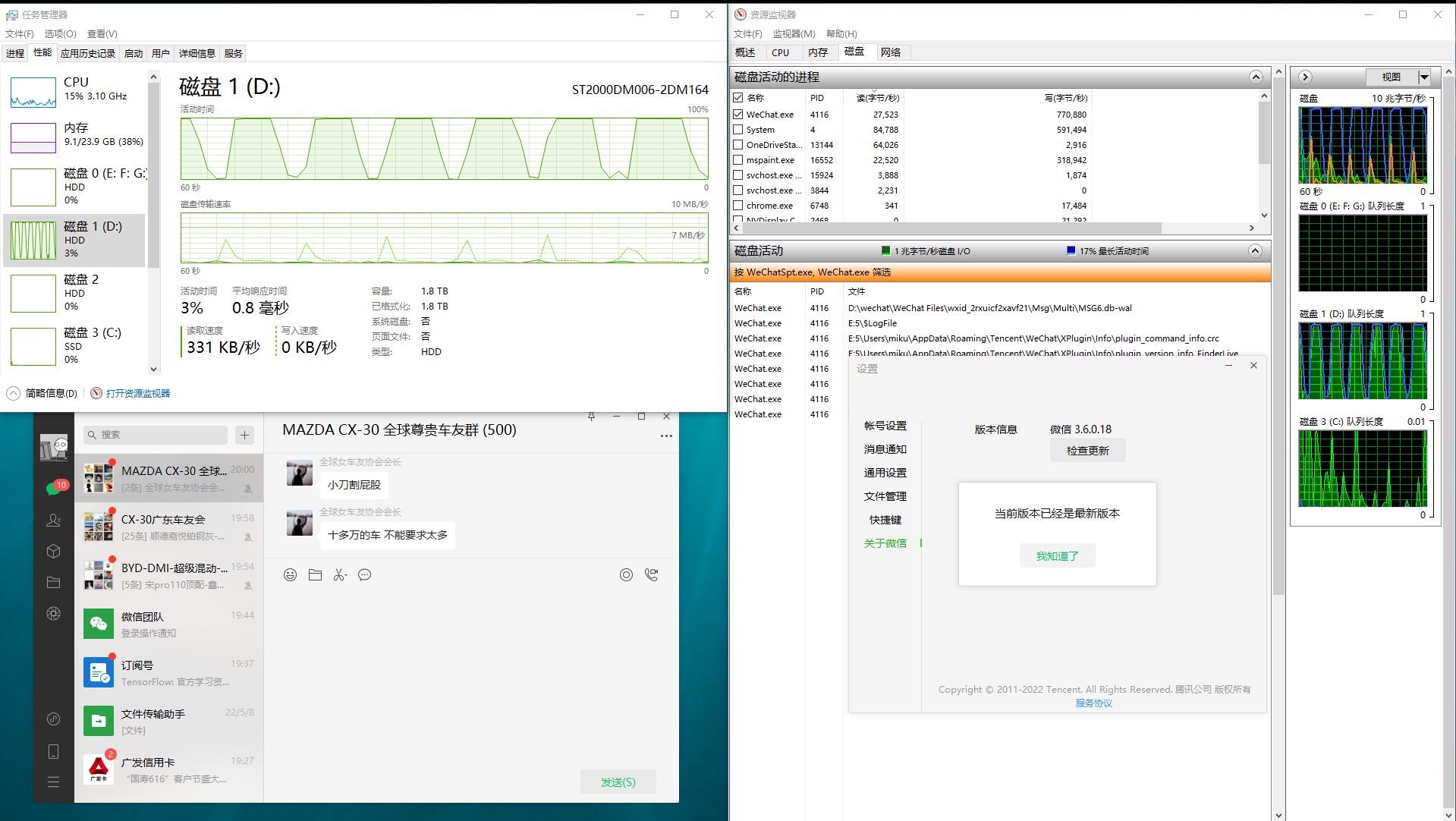Click the plus button beside WeChat search
1456x821 pixels.
coord(244,435)
